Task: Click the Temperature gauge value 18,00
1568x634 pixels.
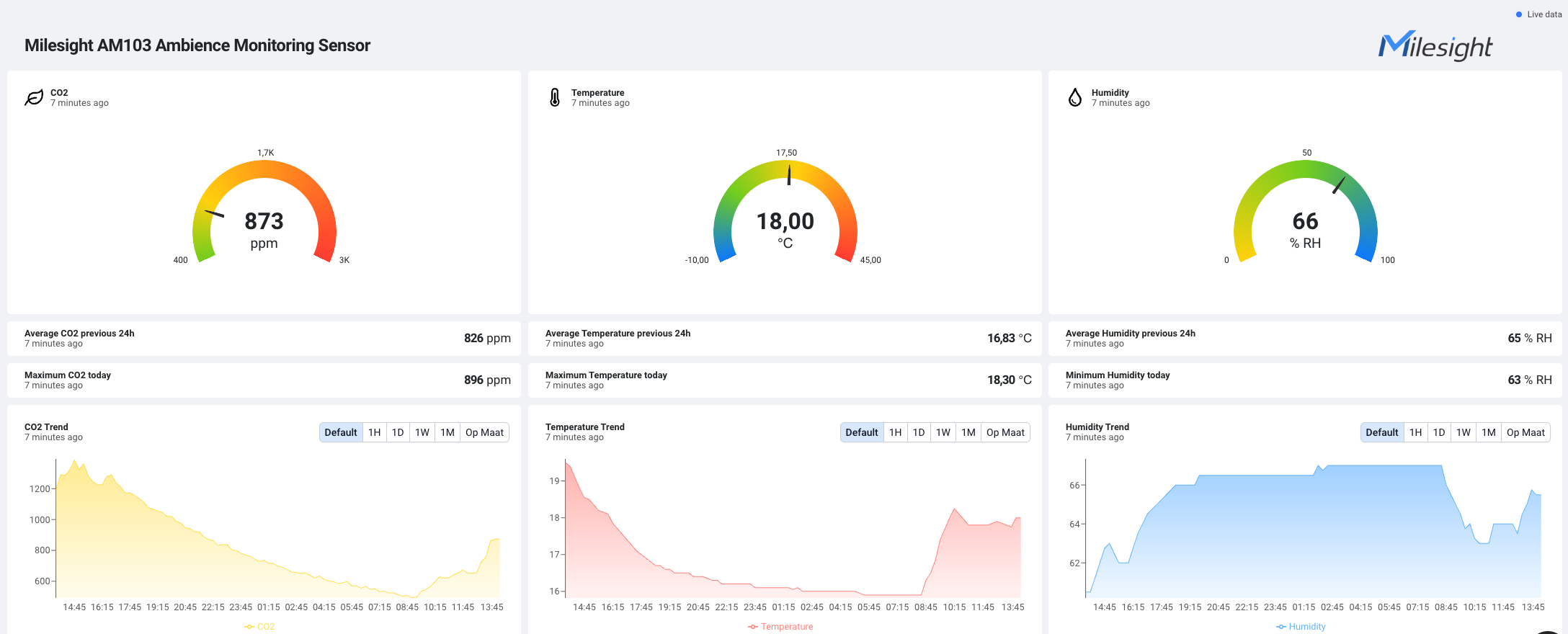Action: click(x=785, y=221)
